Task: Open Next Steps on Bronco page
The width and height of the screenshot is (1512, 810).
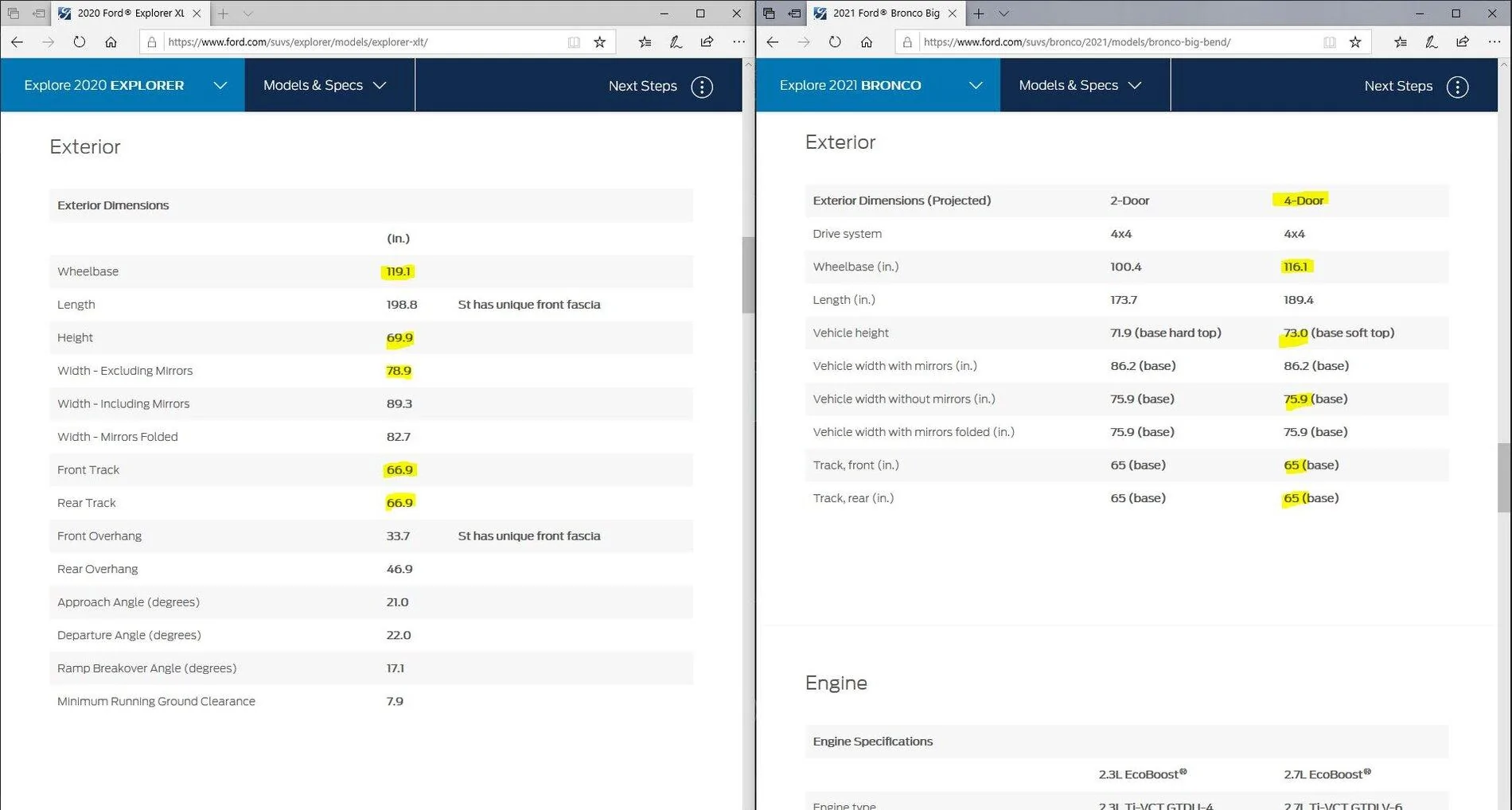Action: point(1417,86)
